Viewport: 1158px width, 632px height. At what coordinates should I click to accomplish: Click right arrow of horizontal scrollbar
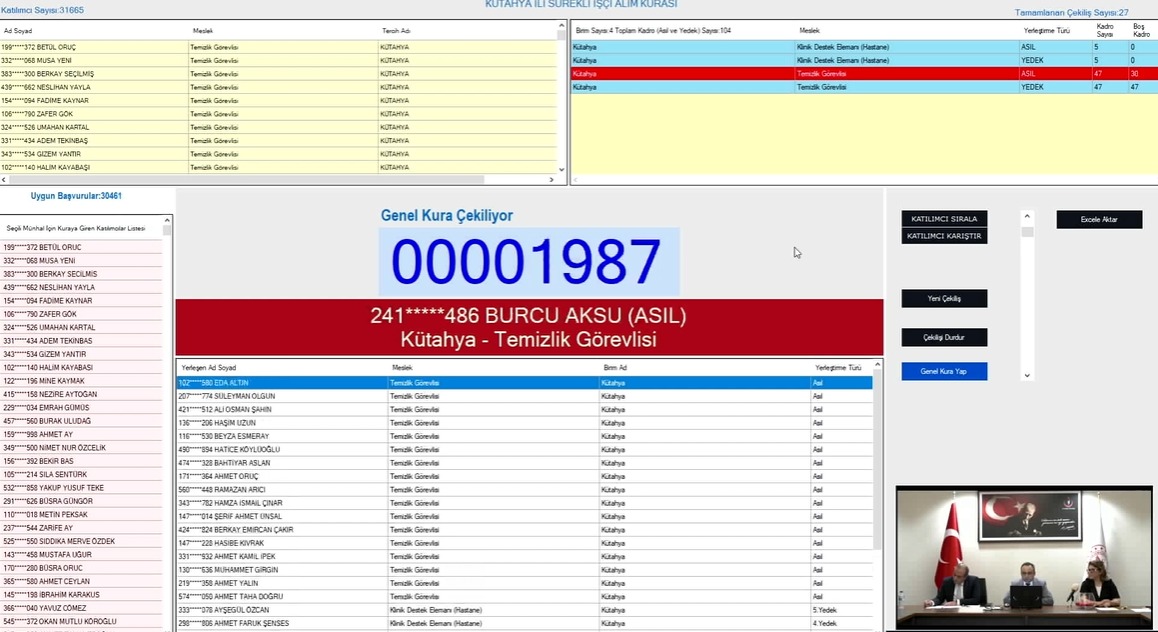[x=551, y=180]
